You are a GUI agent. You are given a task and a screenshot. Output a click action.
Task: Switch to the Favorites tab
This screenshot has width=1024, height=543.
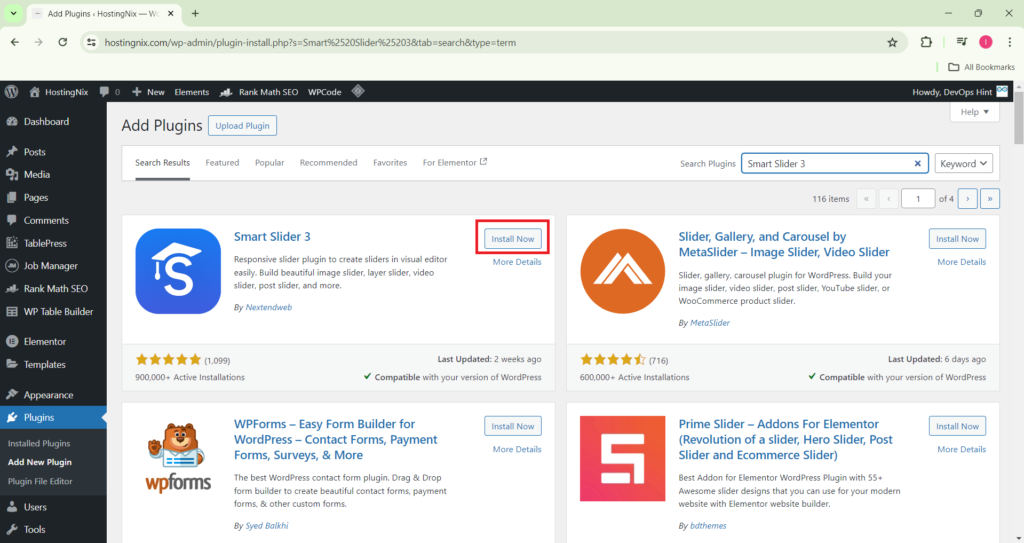(390, 163)
